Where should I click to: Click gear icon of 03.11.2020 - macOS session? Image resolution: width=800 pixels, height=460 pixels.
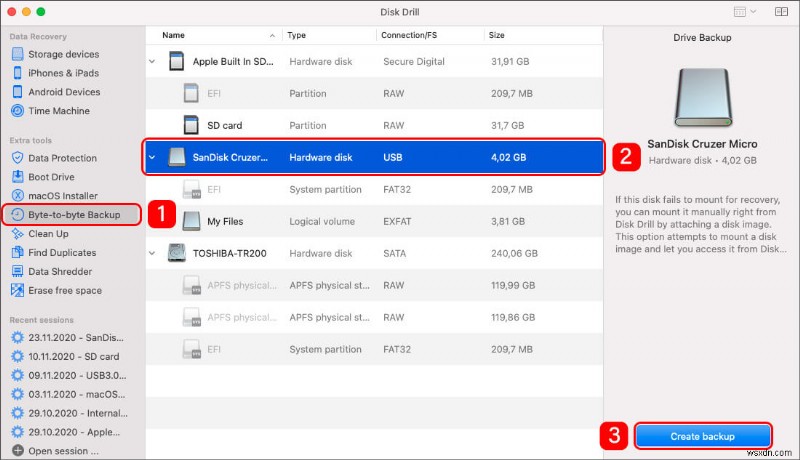point(17,394)
